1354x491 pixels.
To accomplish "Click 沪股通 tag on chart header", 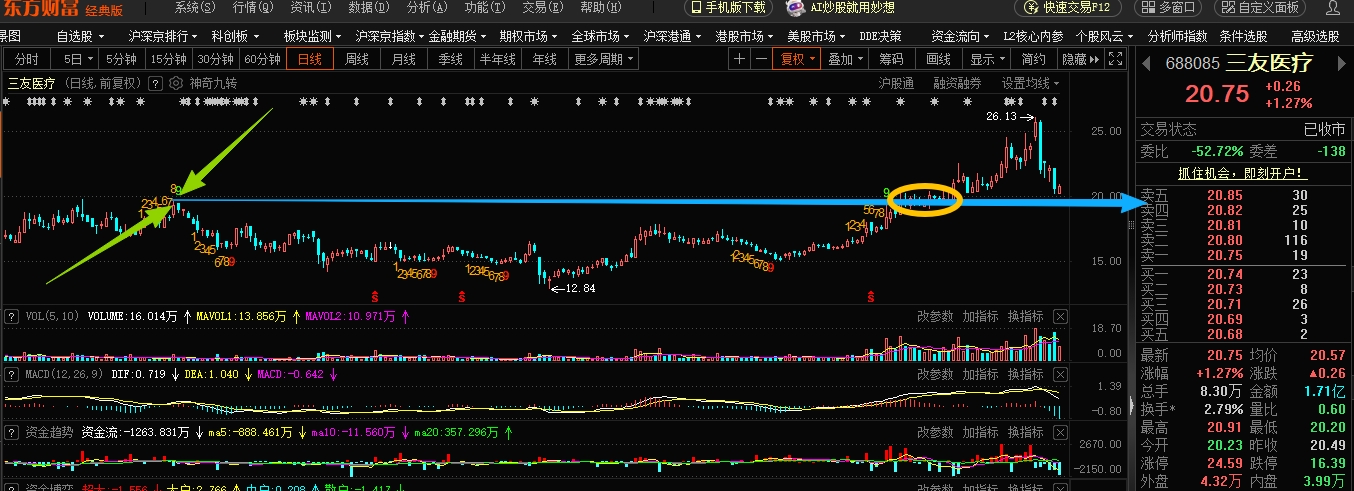I will pyautogui.click(x=896, y=83).
